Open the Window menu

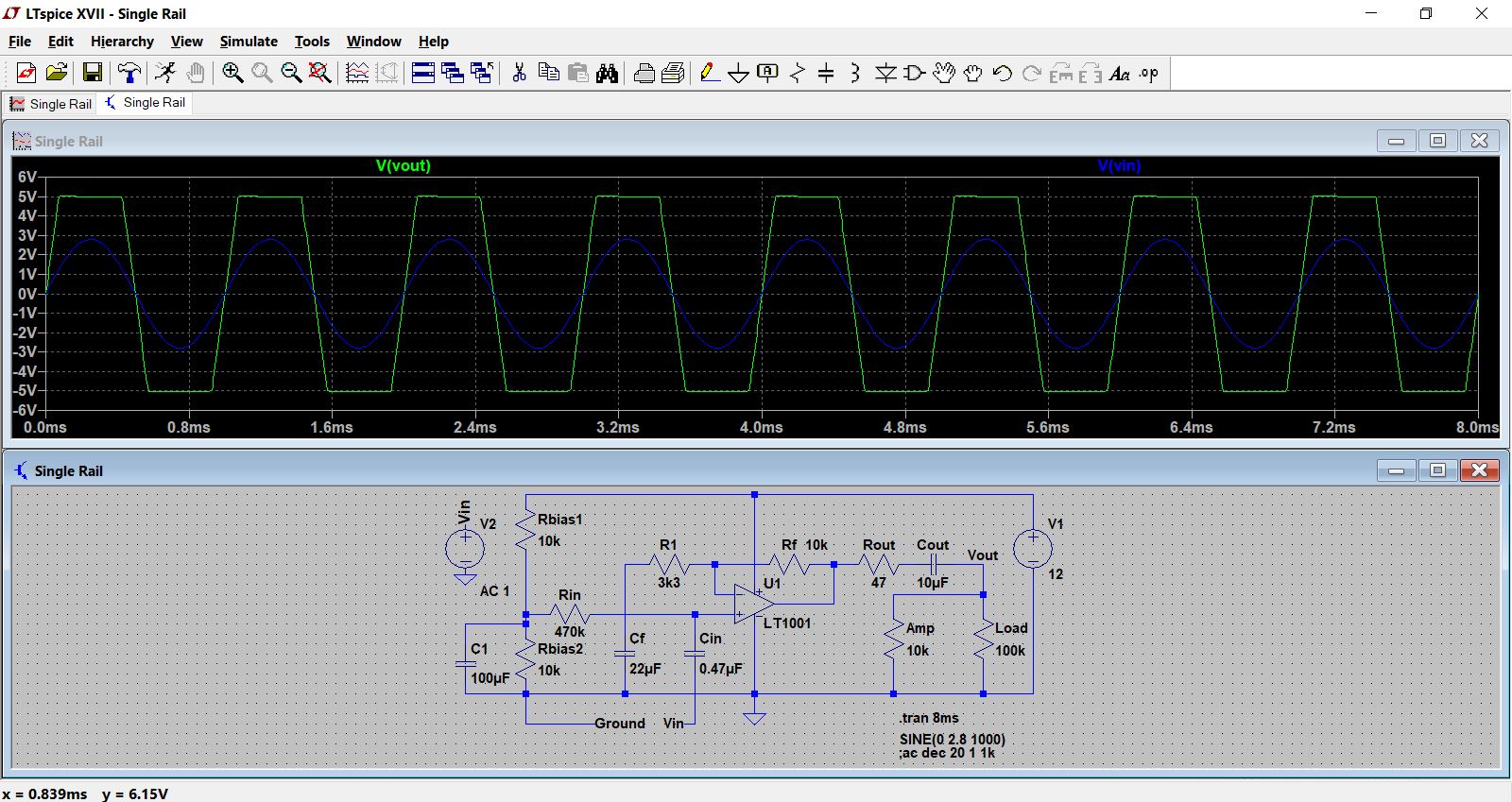point(373,42)
